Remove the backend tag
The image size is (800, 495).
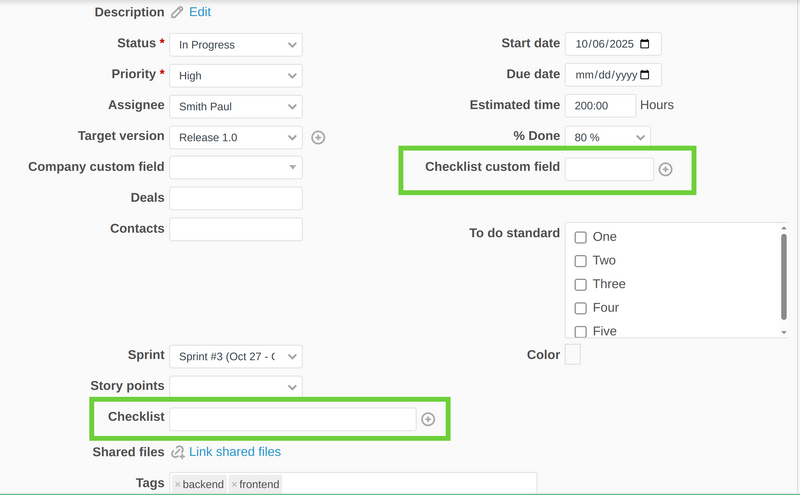pyautogui.click(x=178, y=485)
